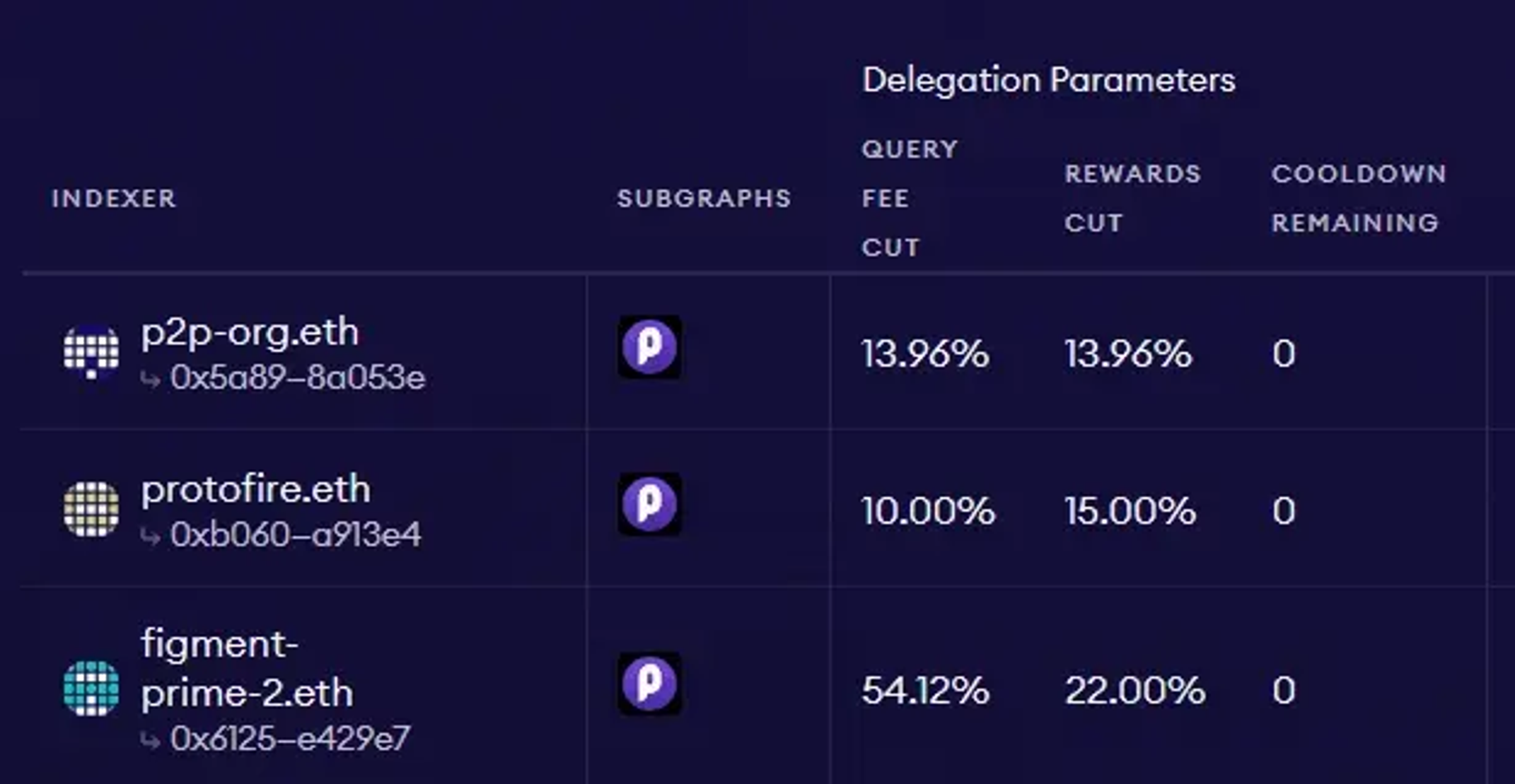Image resolution: width=1515 pixels, height=784 pixels.
Task: Open the figment-prime-2.eth indexer name link
Action: point(247,668)
